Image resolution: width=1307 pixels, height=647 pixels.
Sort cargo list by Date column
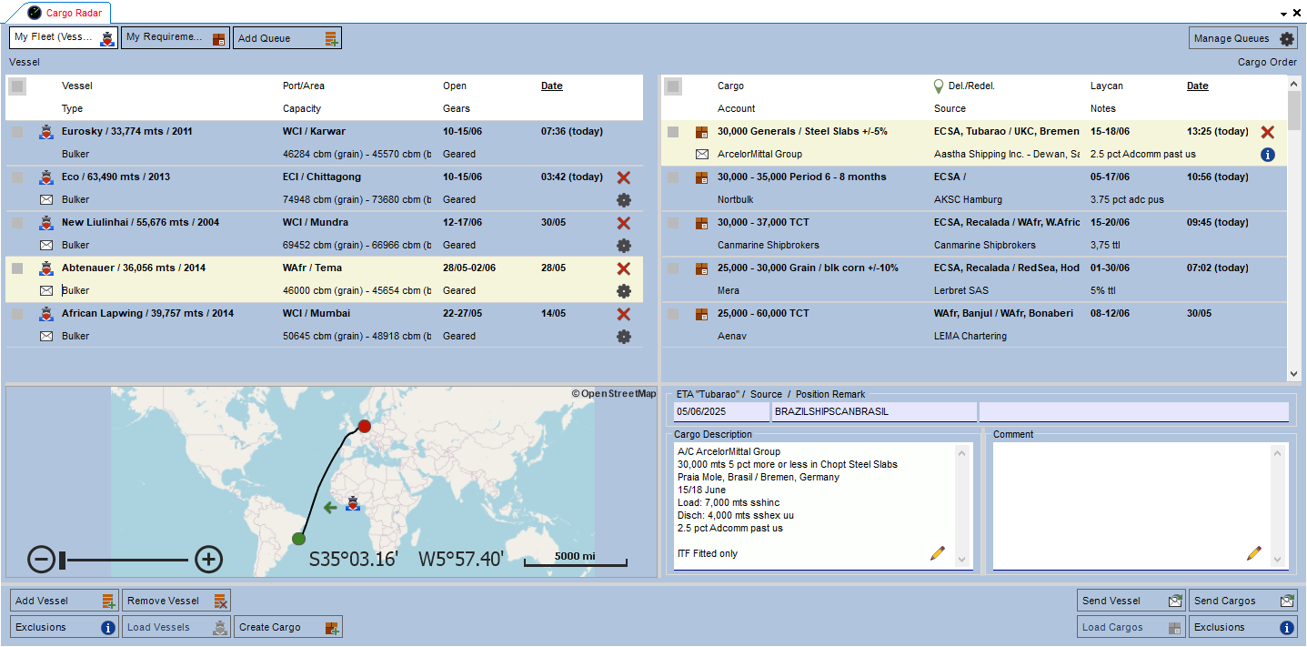pyautogui.click(x=1198, y=86)
